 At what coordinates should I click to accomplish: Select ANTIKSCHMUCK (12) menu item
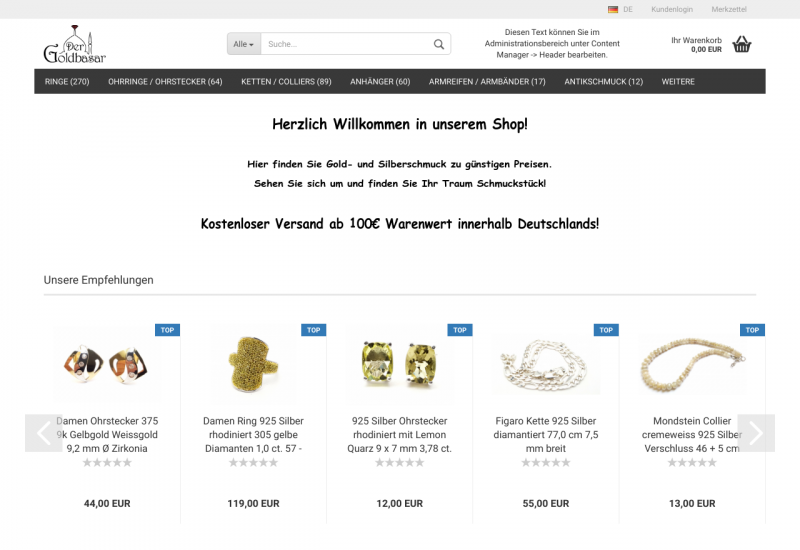click(x=604, y=82)
